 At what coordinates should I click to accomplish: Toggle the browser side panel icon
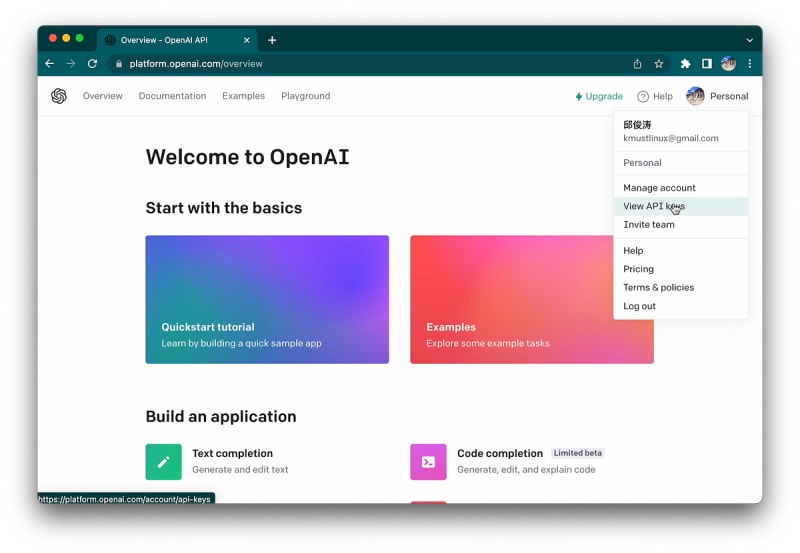pos(707,63)
